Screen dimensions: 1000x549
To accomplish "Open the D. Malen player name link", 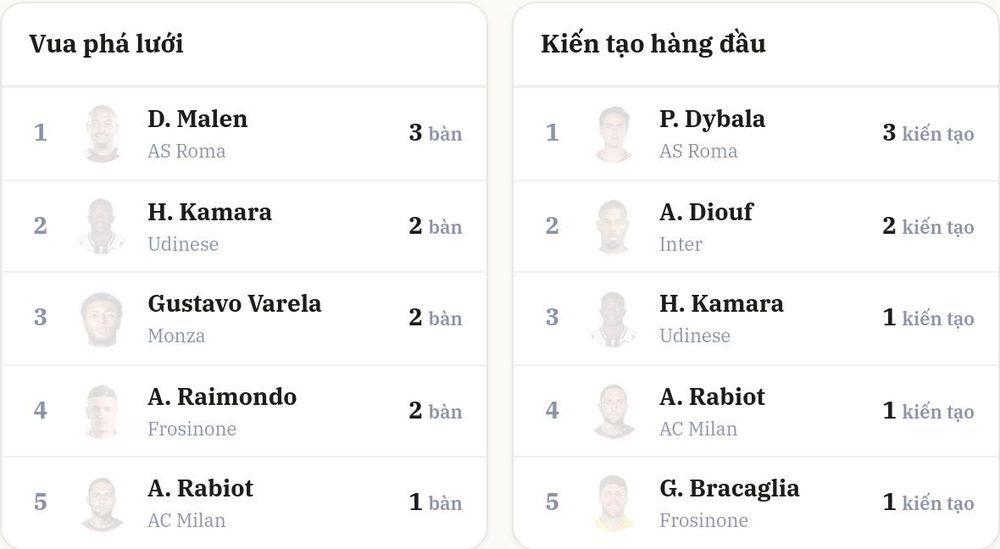I will (x=198, y=119).
